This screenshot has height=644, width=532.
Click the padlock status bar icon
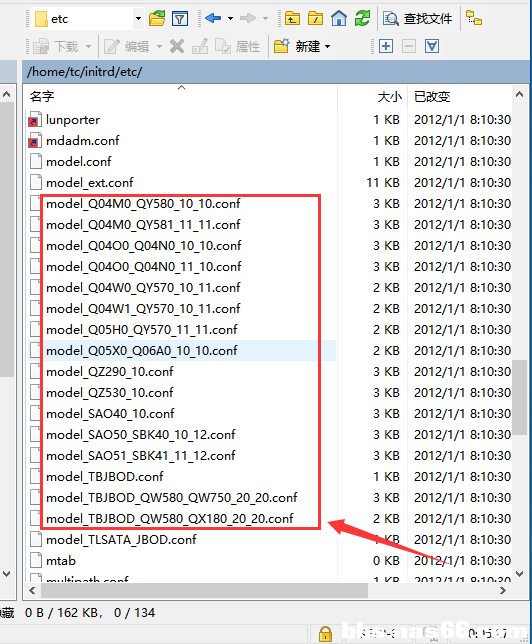(x=325, y=634)
